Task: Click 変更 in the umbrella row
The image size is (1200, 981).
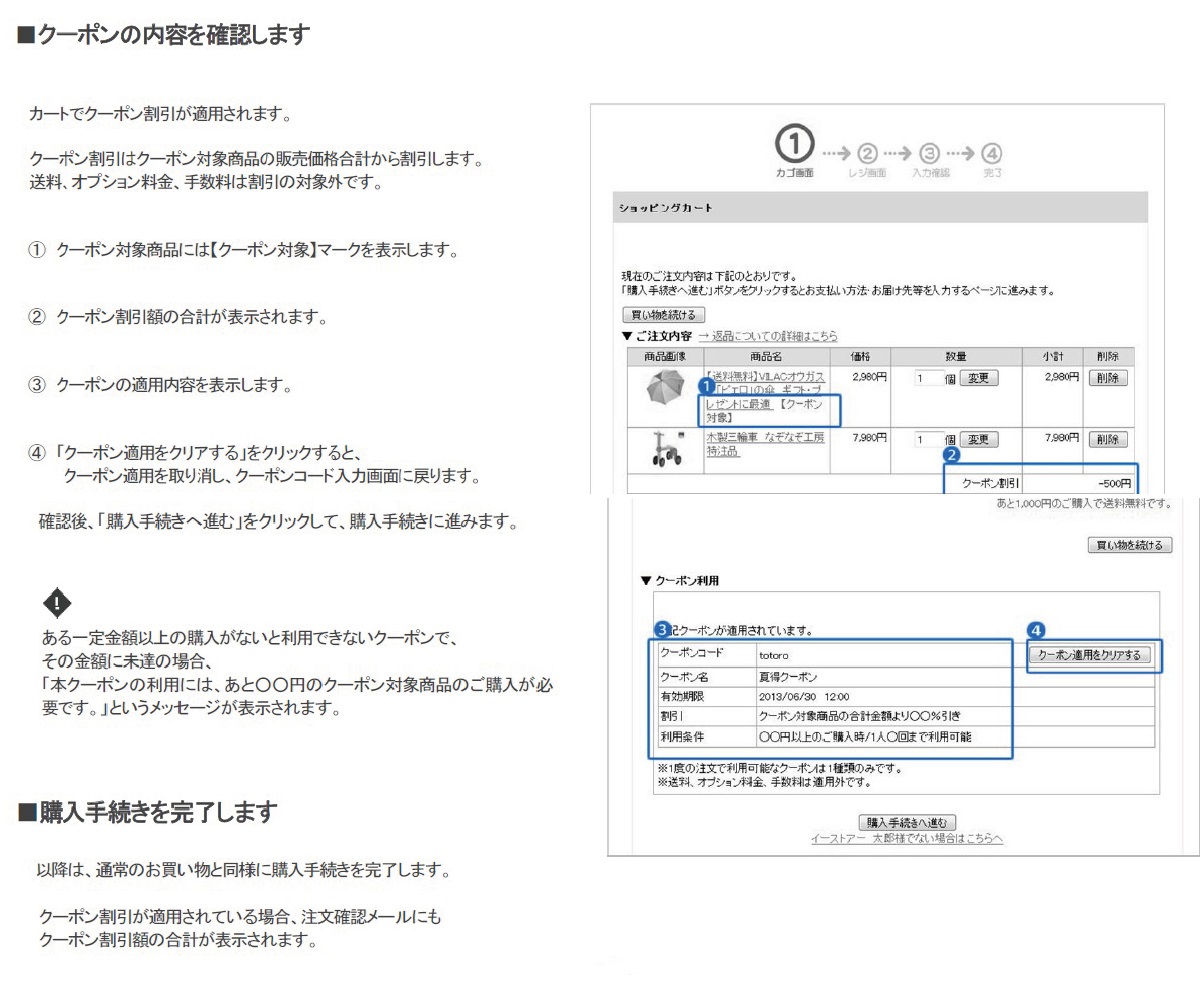Action: [979, 379]
